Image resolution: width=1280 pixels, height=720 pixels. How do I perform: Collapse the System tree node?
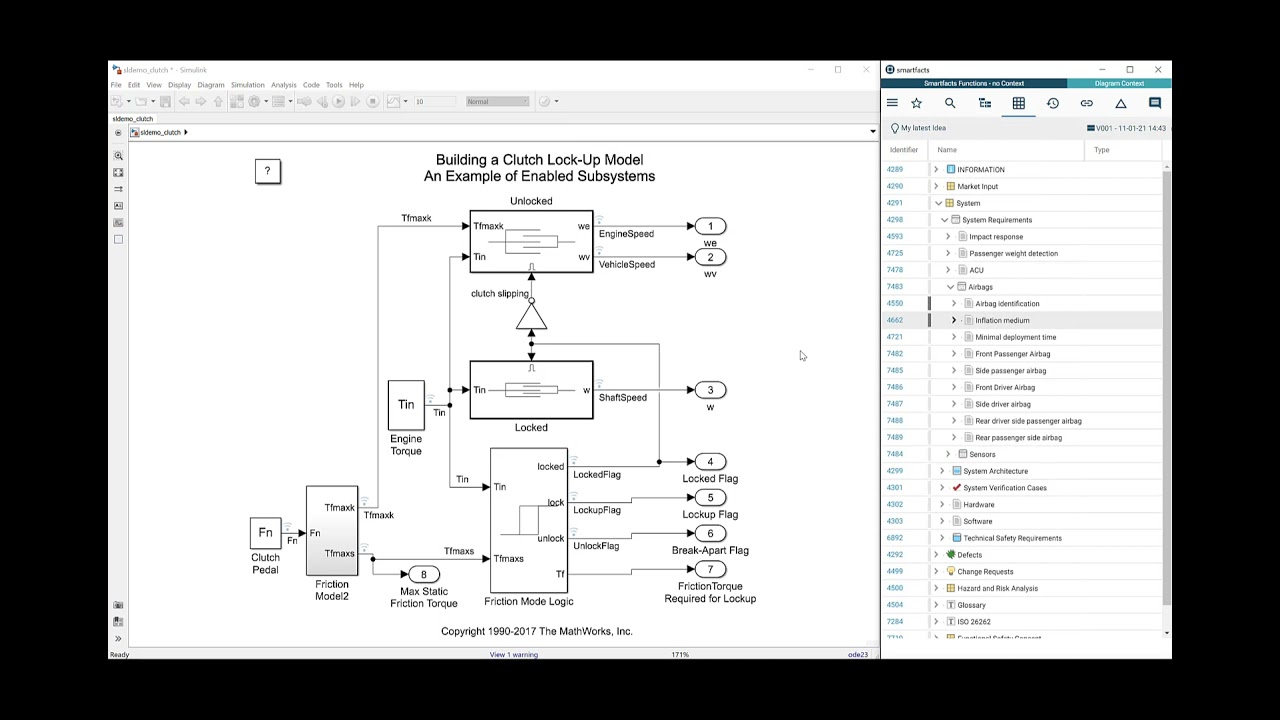click(x=937, y=203)
